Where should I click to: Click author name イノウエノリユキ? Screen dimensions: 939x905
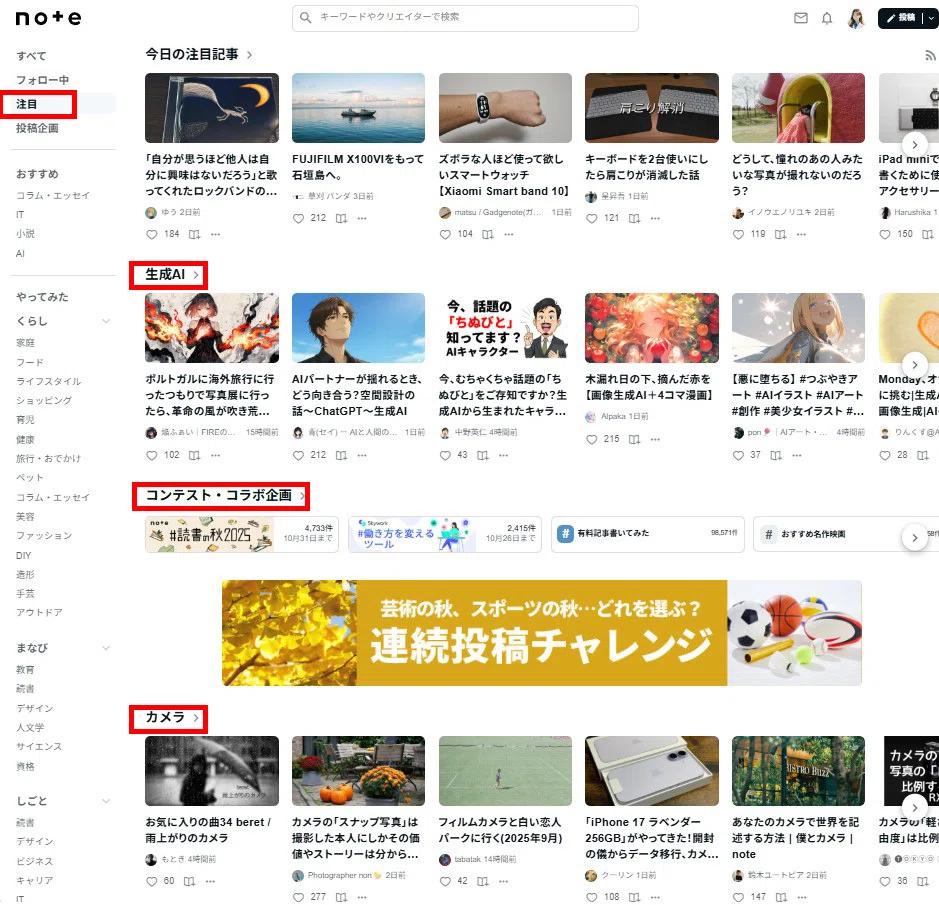779,213
